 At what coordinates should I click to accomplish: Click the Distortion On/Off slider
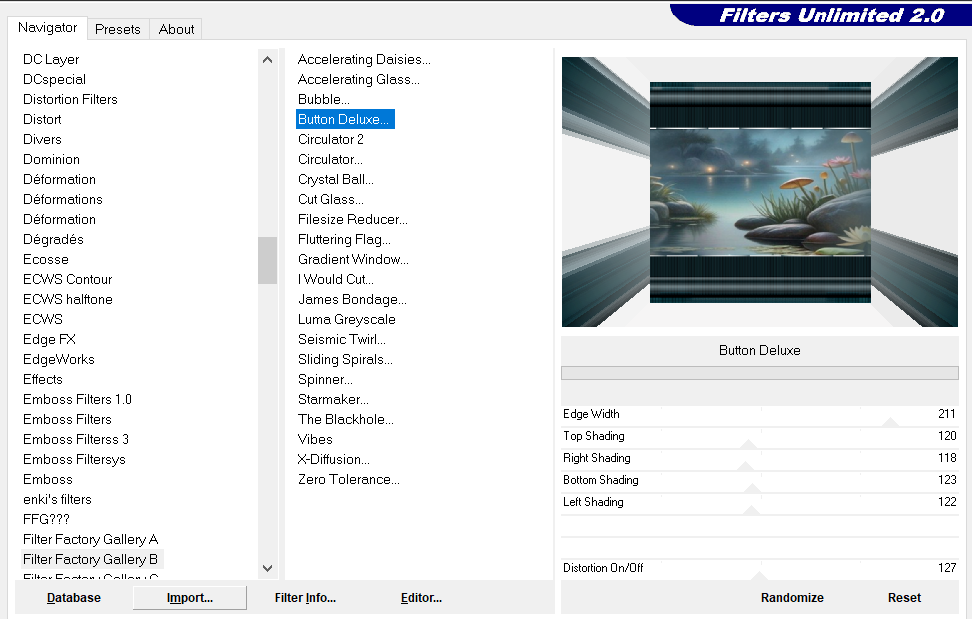click(x=760, y=569)
